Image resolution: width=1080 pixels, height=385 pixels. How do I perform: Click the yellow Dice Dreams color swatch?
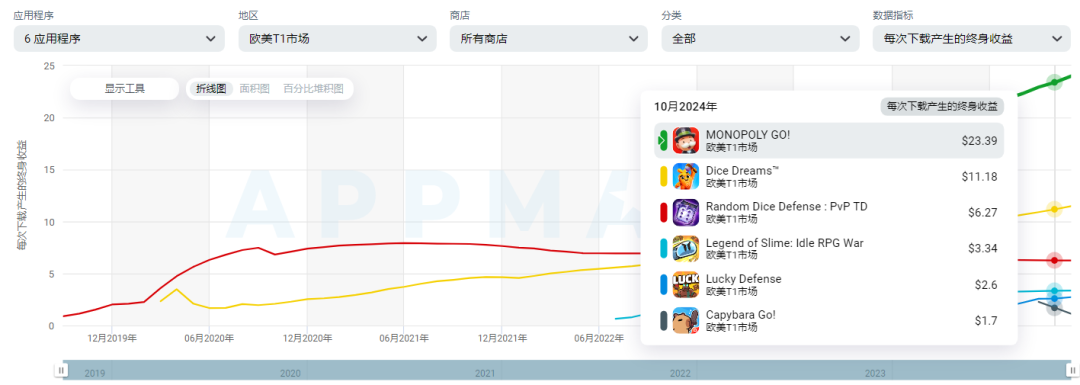pos(663,176)
